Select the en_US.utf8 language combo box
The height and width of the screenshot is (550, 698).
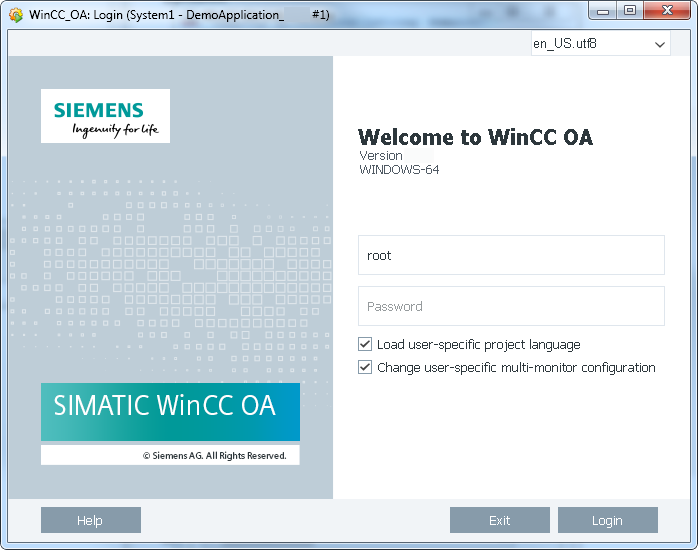coord(590,45)
